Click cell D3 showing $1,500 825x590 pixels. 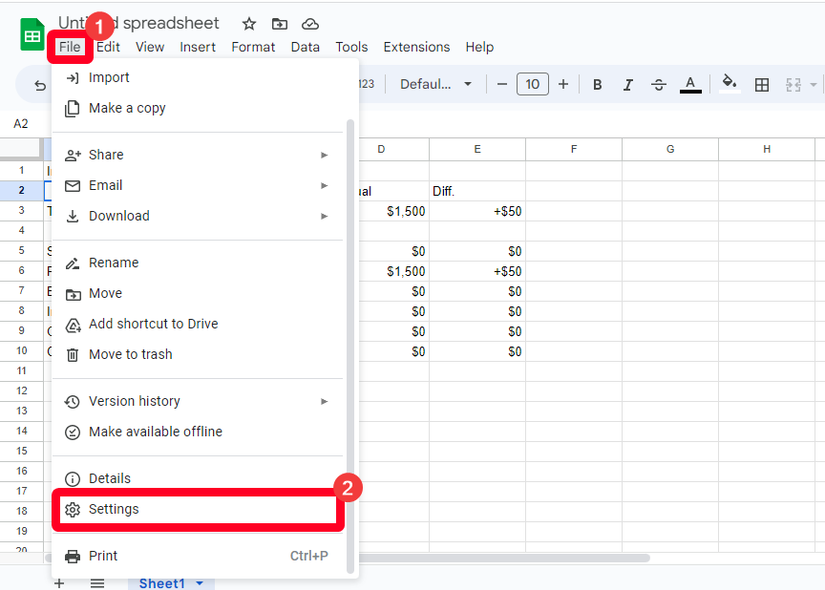[x=394, y=211]
